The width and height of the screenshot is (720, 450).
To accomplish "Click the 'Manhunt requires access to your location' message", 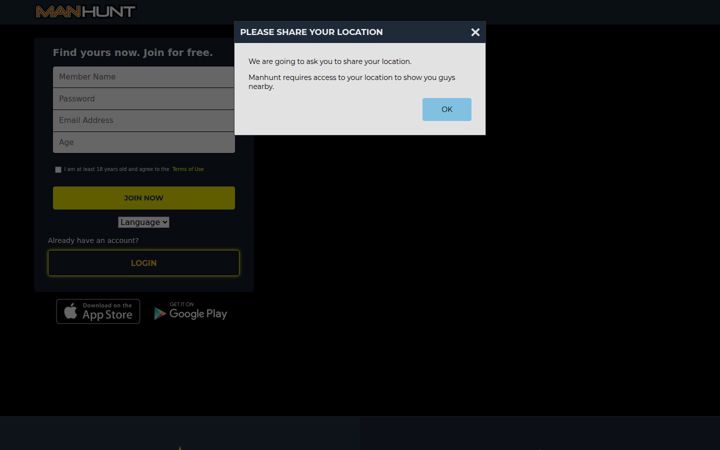I will click(x=352, y=82).
